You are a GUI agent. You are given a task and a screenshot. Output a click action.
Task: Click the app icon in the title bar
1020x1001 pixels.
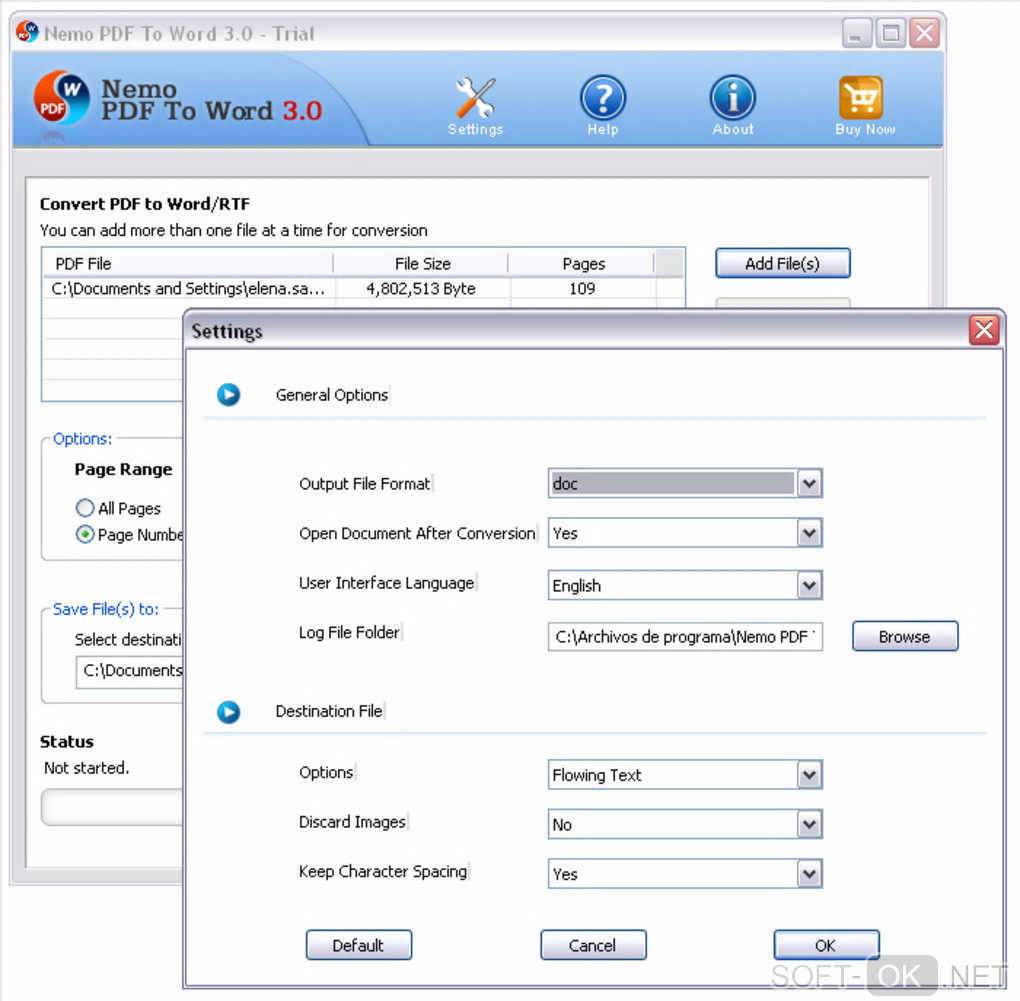coord(27,32)
